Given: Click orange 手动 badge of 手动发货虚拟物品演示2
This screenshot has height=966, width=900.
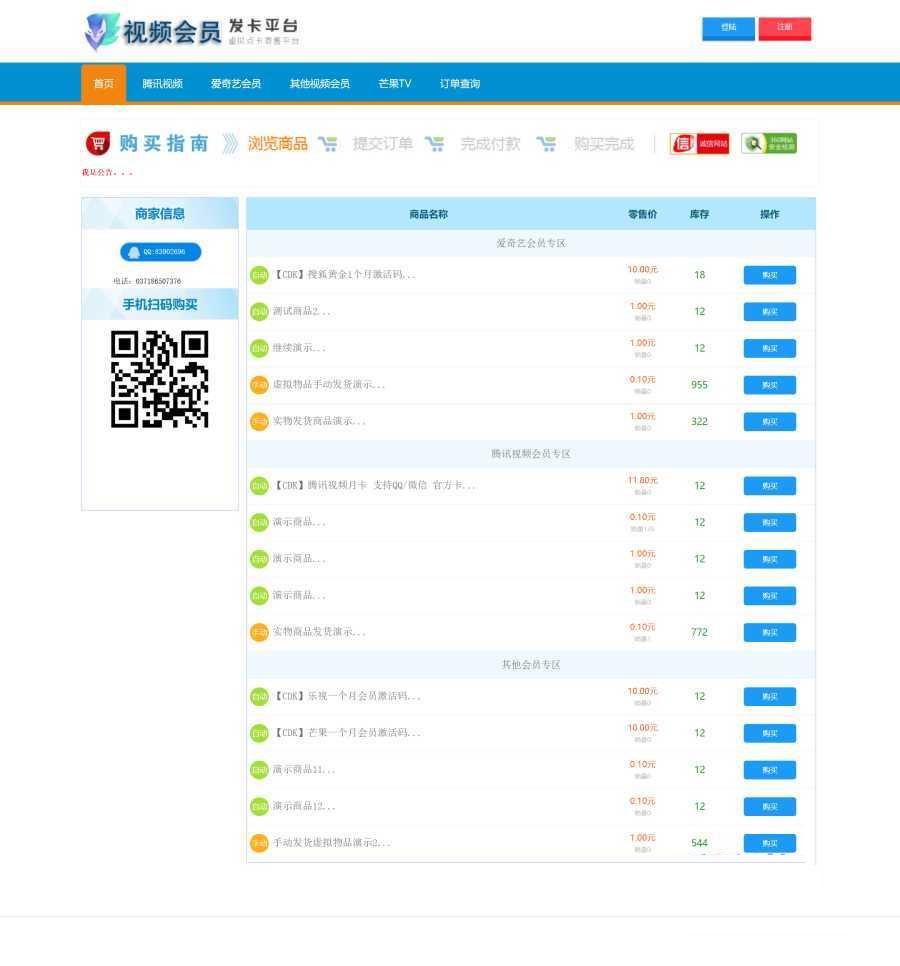Looking at the screenshot, I should click(259, 843).
